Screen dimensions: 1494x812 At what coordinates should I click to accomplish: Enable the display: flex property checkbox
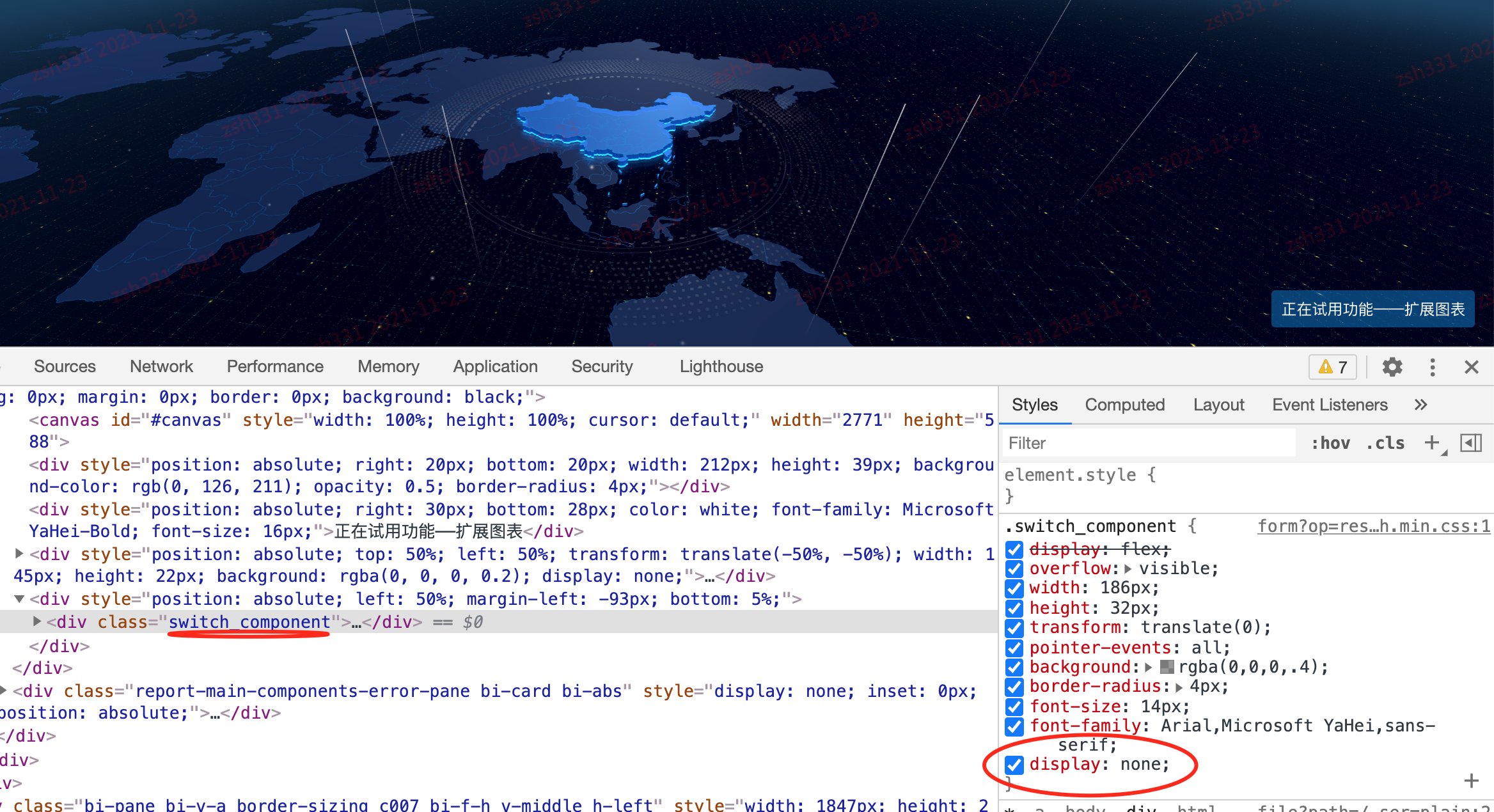pos(1014,549)
